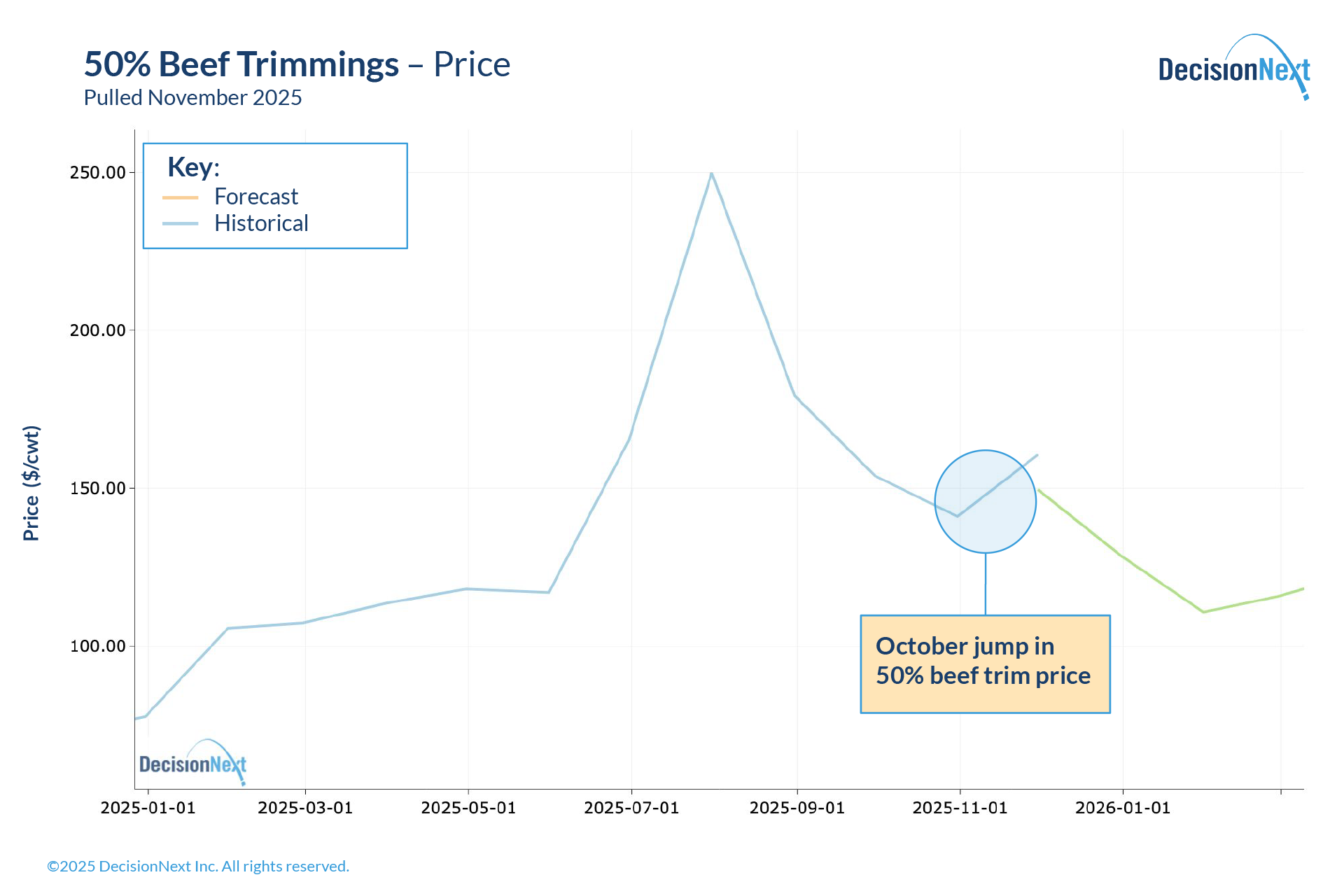
Task: Click the copyright DecisionNext Inc. text
Action: (x=198, y=867)
